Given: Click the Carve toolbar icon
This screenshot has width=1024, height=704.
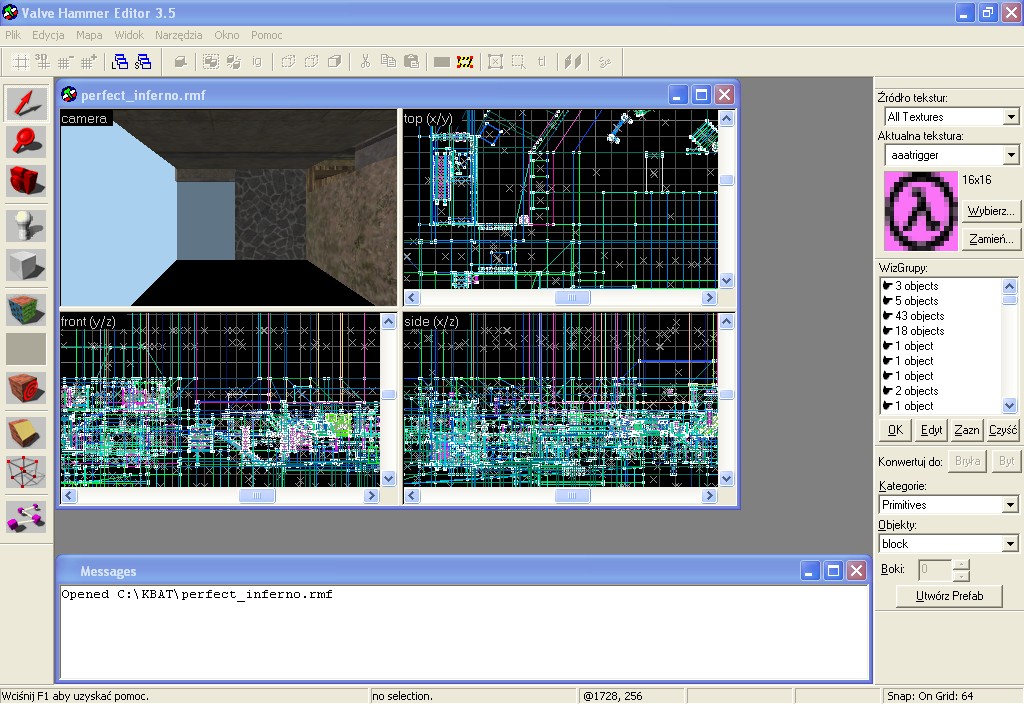Looking at the screenshot, I should click(181, 62).
